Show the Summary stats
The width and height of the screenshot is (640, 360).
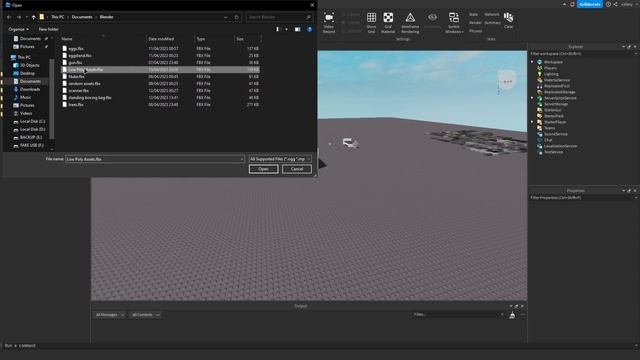click(x=493, y=23)
